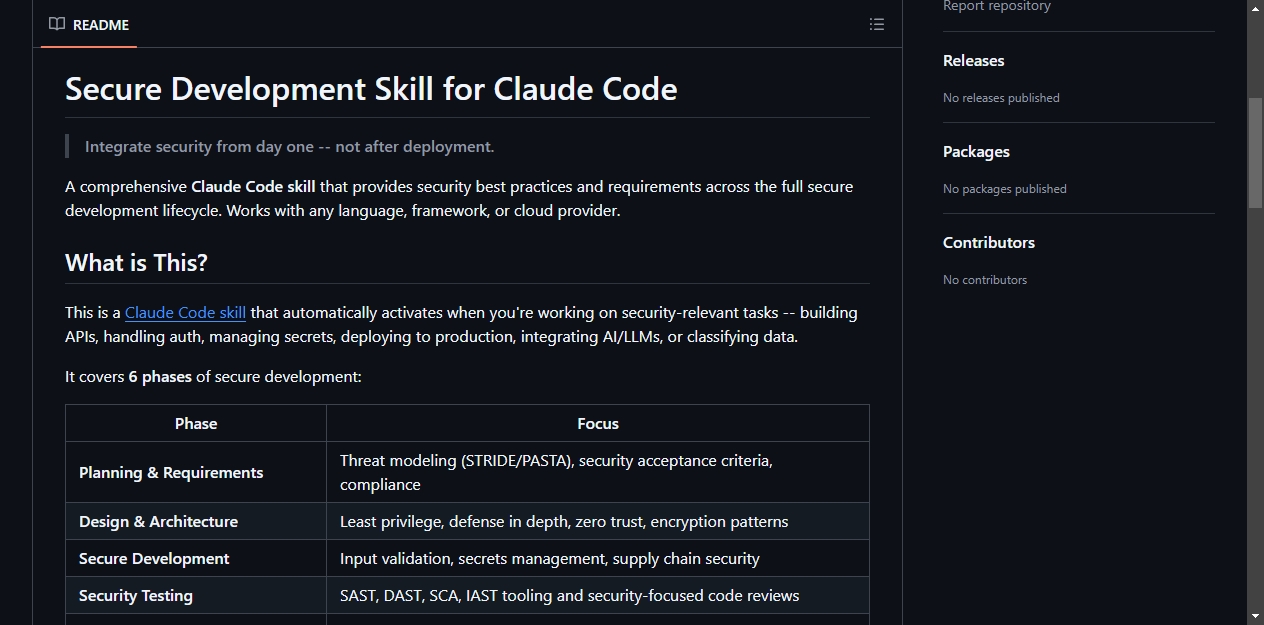Screen dimensions: 1264x625
Task: Select the 'Planning & Requirements' table cell
Action: (196, 472)
